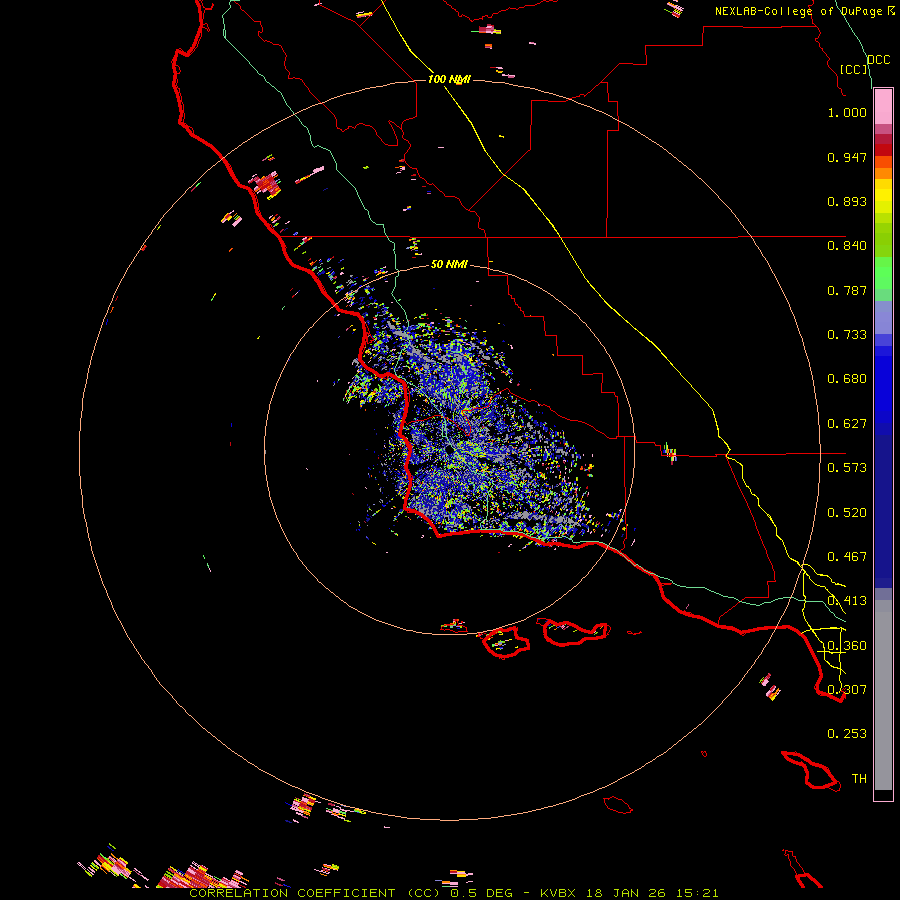Click the 0.573 legend value
The height and width of the screenshot is (900, 900).
pos(847,468)
